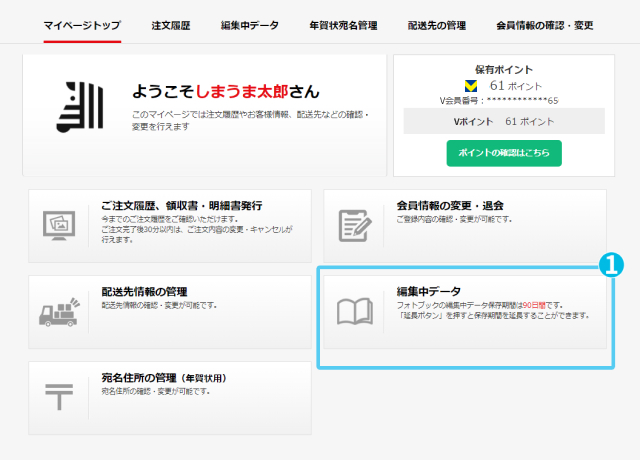
Task: Click the V-point logo icon
Action: click(x=472, y=86)
